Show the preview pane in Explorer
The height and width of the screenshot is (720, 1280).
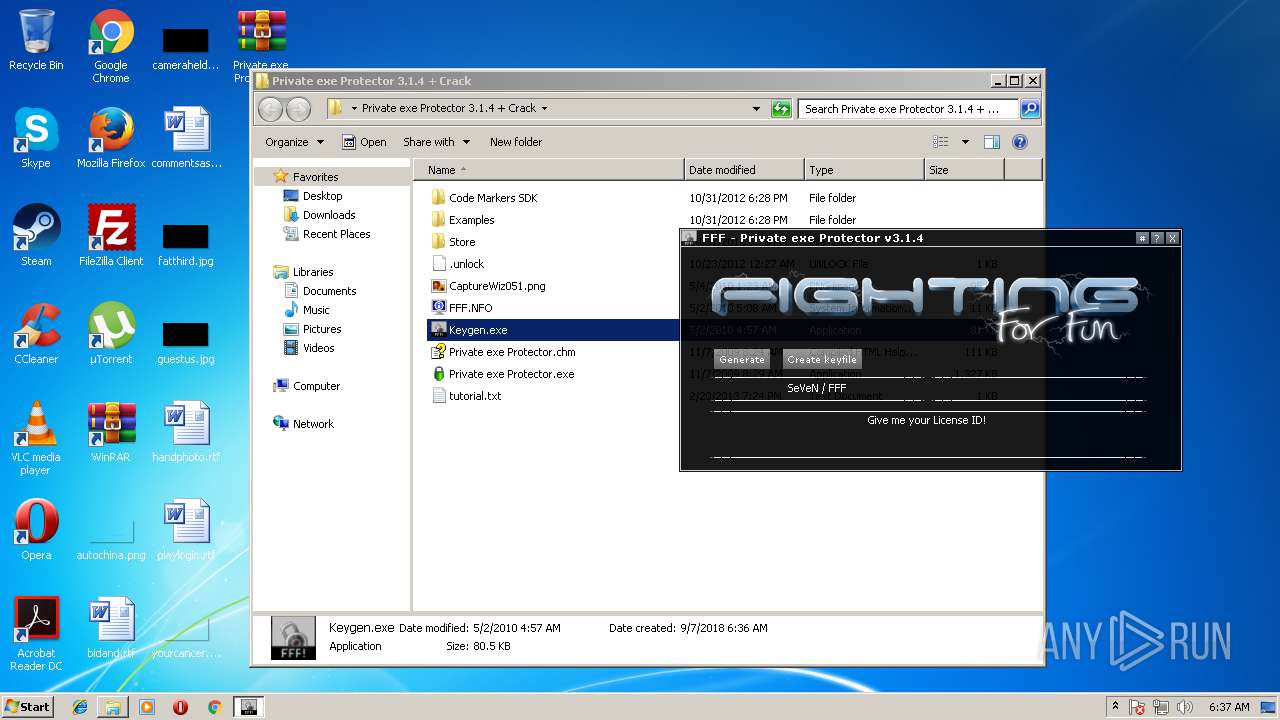(x=992, y=142)
